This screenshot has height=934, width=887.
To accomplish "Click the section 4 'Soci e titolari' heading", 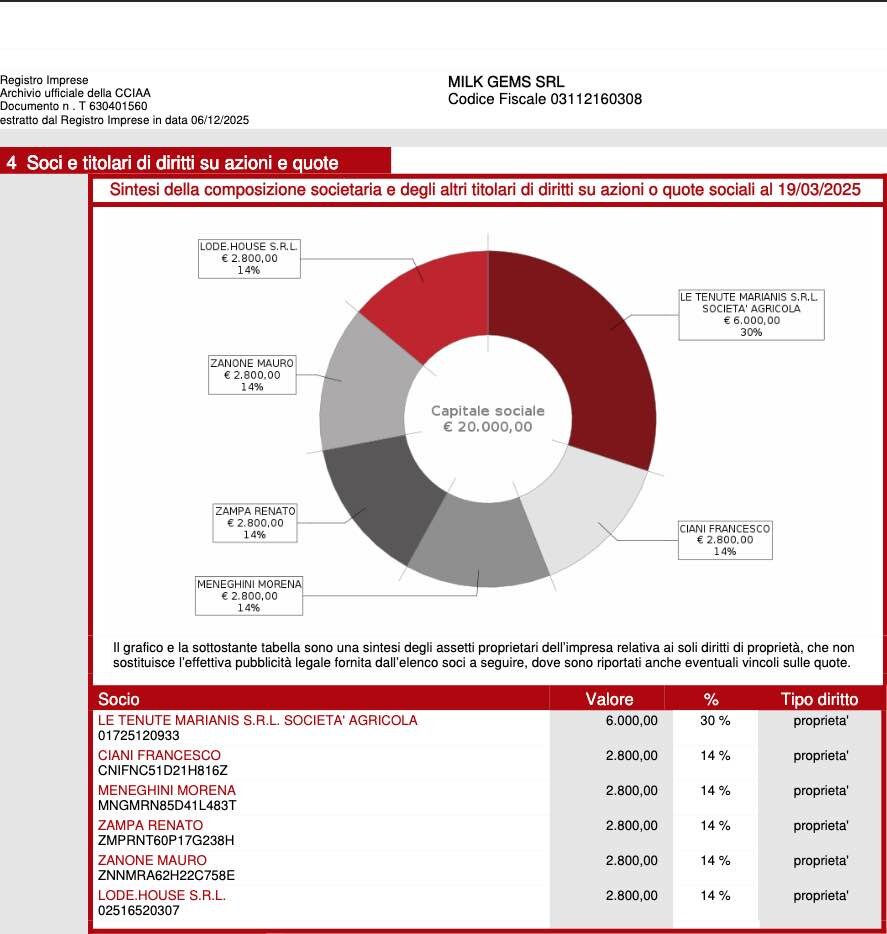I will [182, 162].
